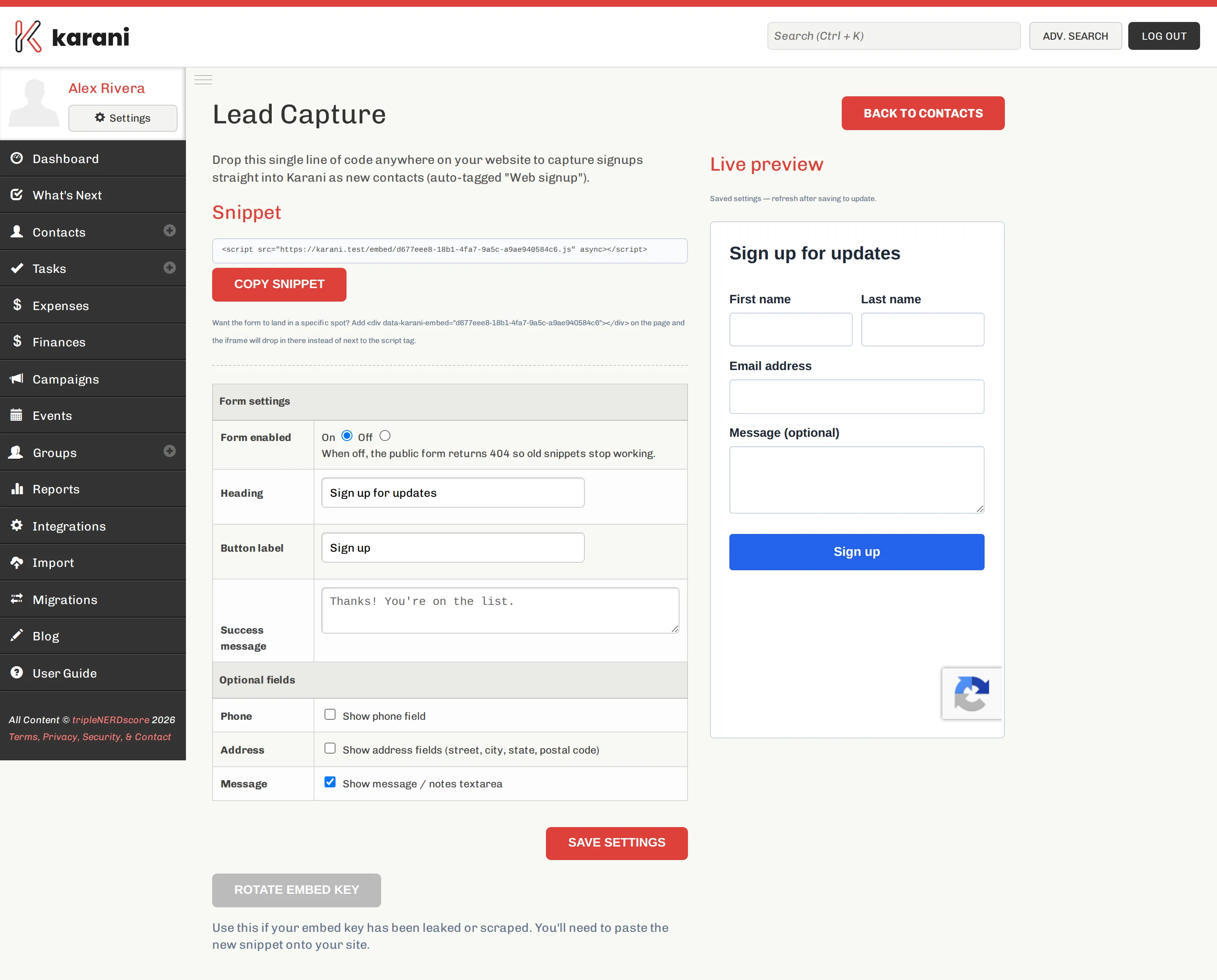Toggle the sidebar hamburger menu icon
This screenshot has height=980, width=1217.
pyautogui.click(x=203, y=79)
